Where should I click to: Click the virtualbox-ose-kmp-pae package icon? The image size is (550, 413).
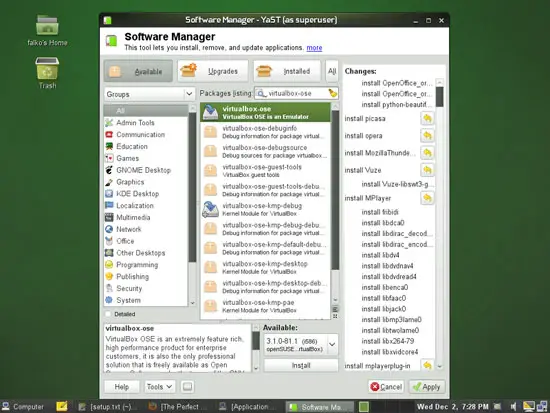pos(210,306)
